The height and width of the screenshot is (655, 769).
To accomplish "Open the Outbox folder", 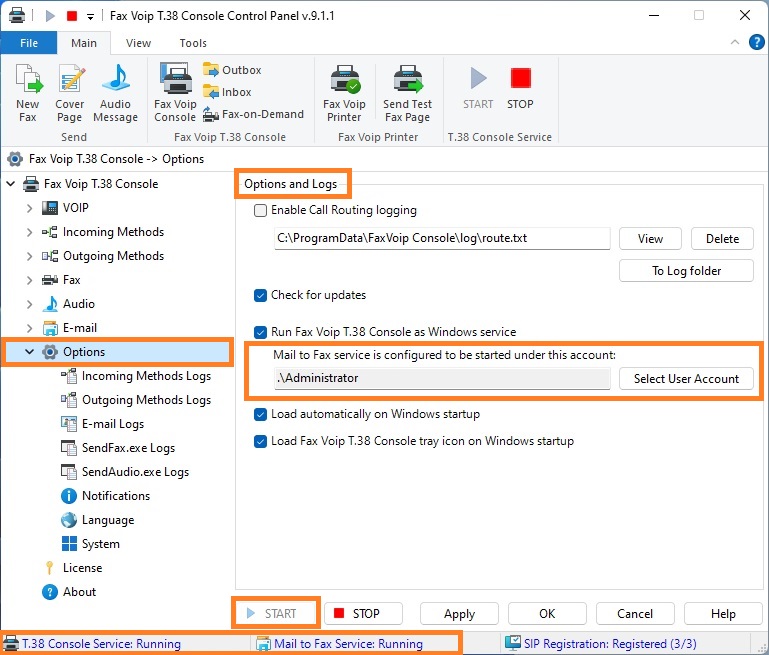I will pos(232,70).
